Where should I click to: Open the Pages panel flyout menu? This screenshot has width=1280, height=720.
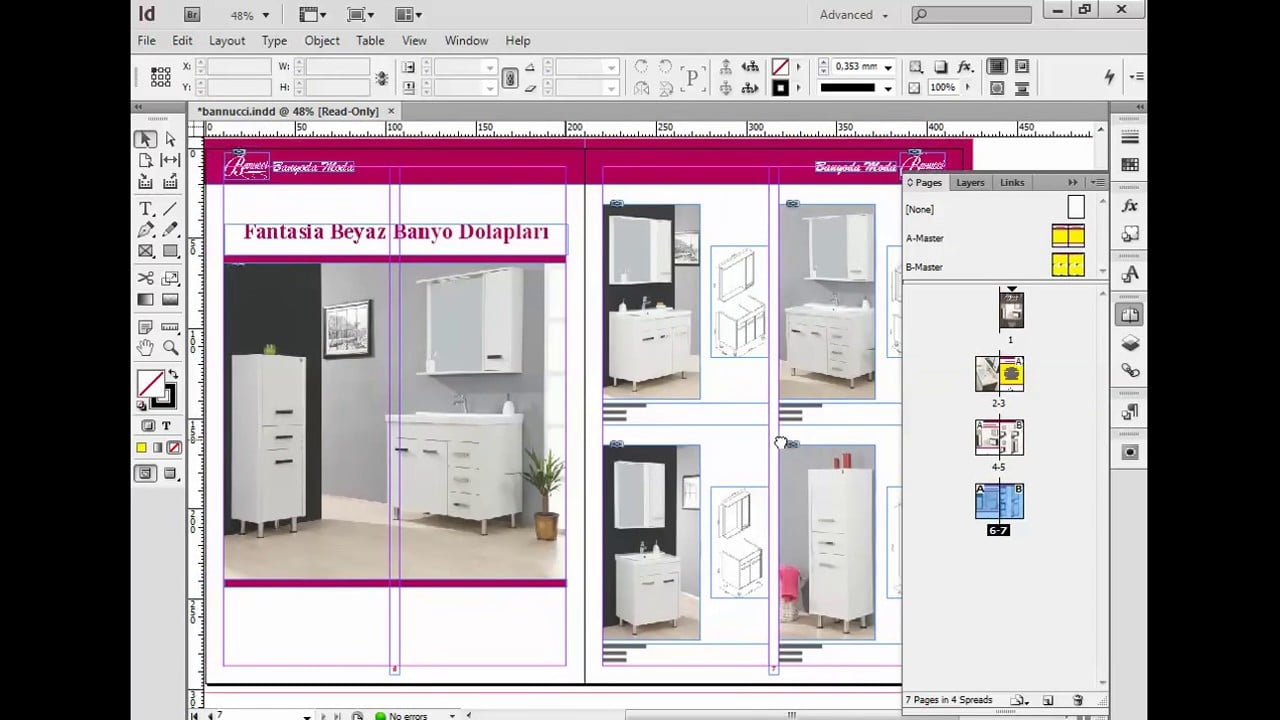(x=1097, y=182)
